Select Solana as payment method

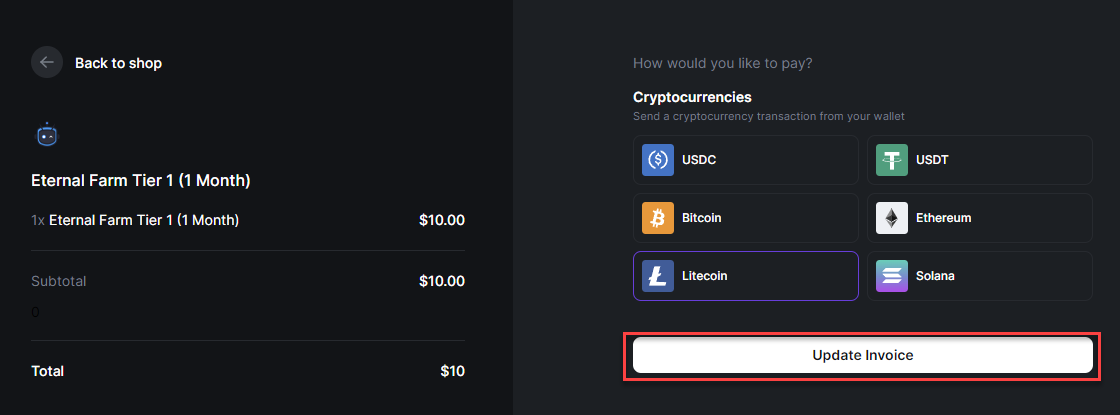(x=980, y=276)
